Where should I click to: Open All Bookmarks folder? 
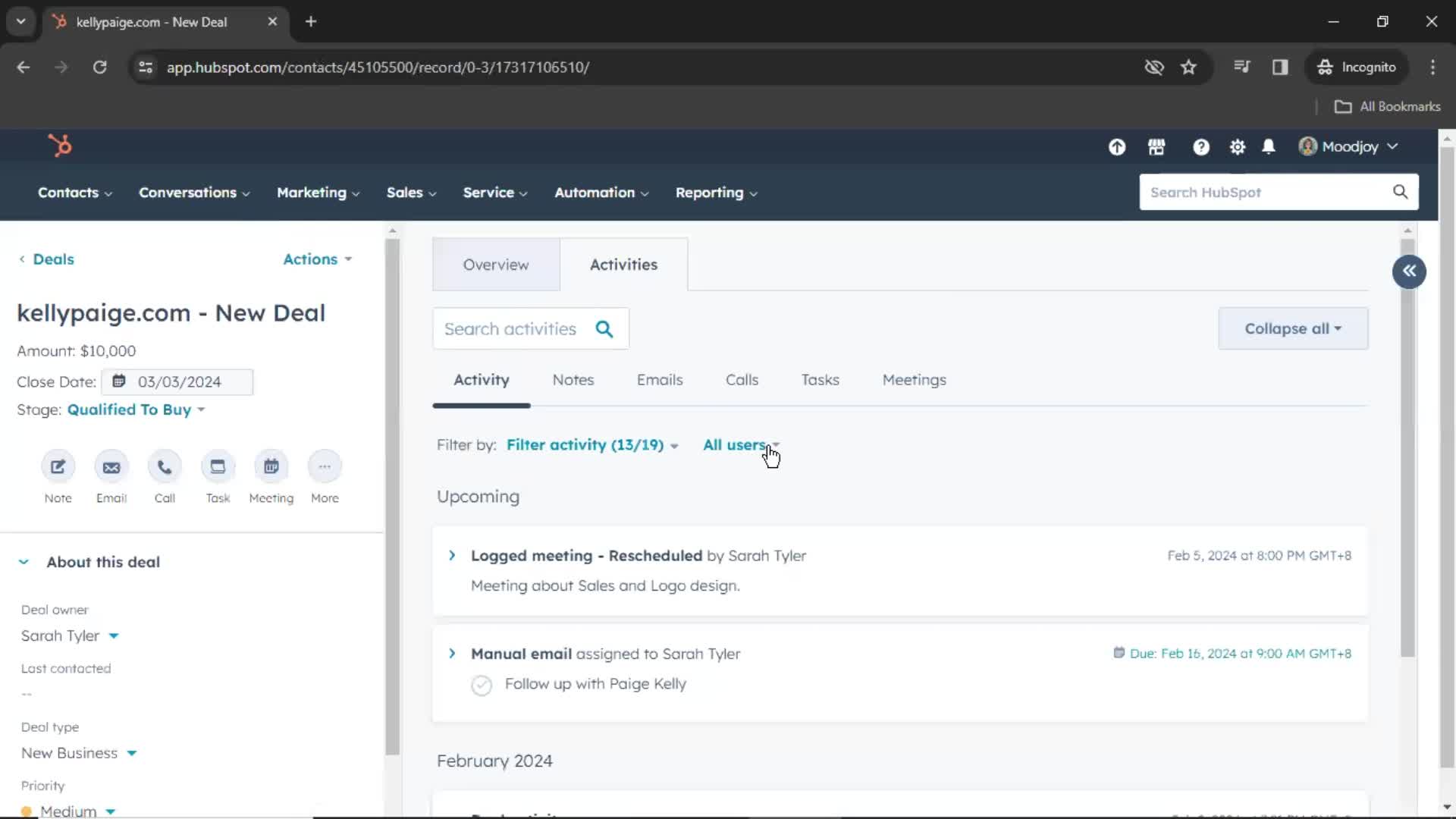click(x=1387, y=106)
